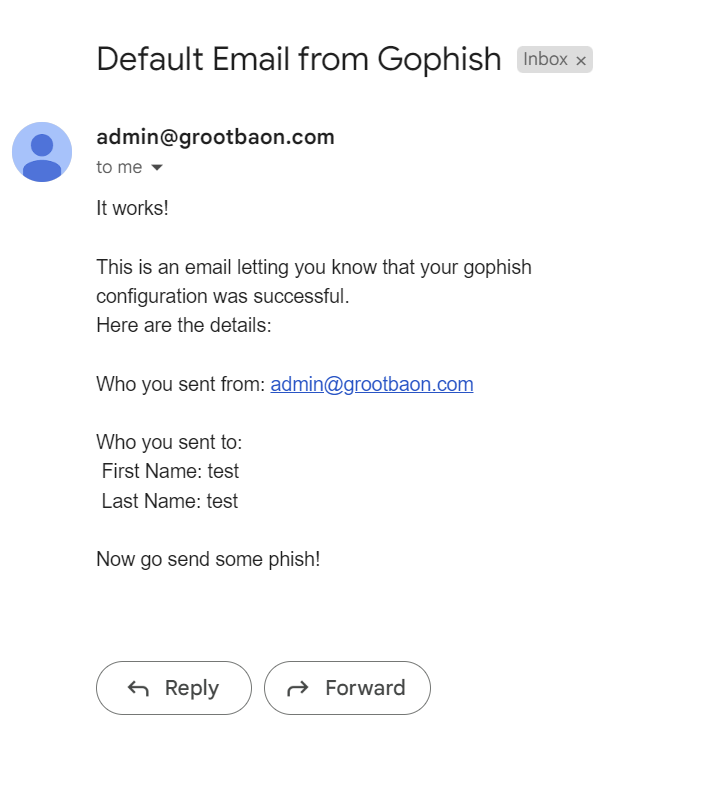Click the "First Name: test" line

pos(170,472)
